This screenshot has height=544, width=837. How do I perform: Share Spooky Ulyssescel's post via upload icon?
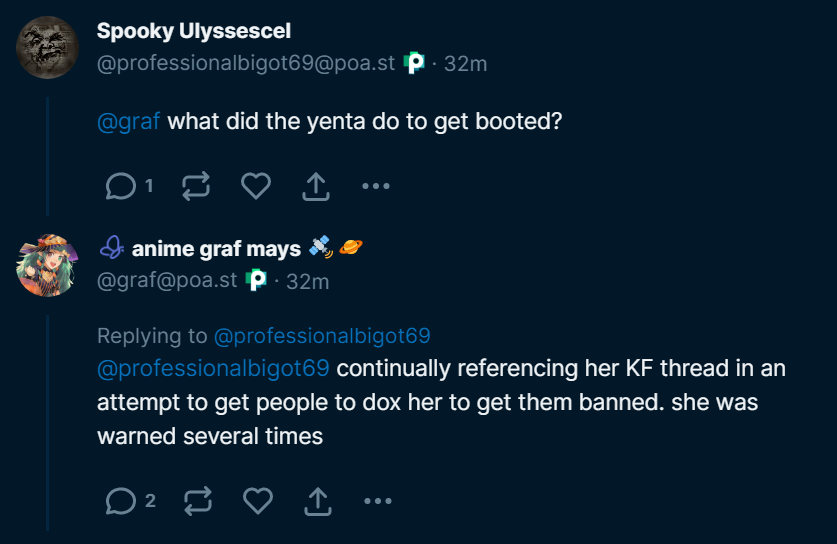click(316, 186)
